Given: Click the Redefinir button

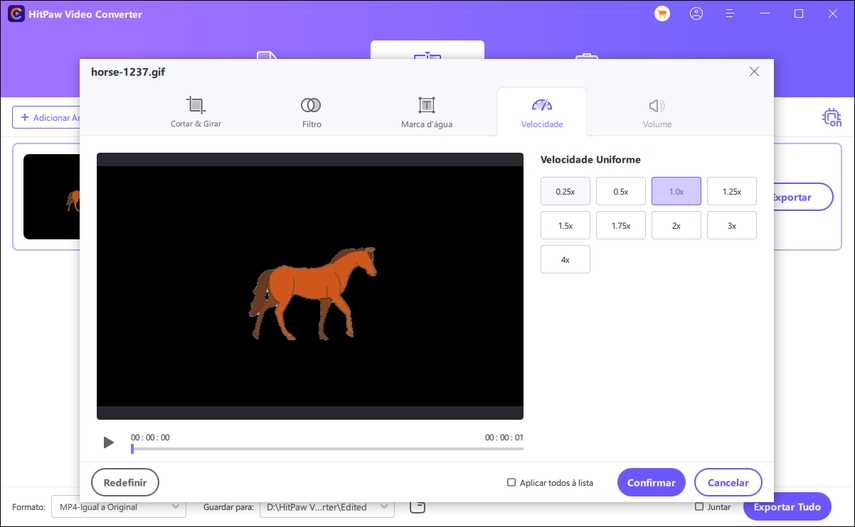Looking at the screenshot, I should pyautogui.click(x=125, y=482).
